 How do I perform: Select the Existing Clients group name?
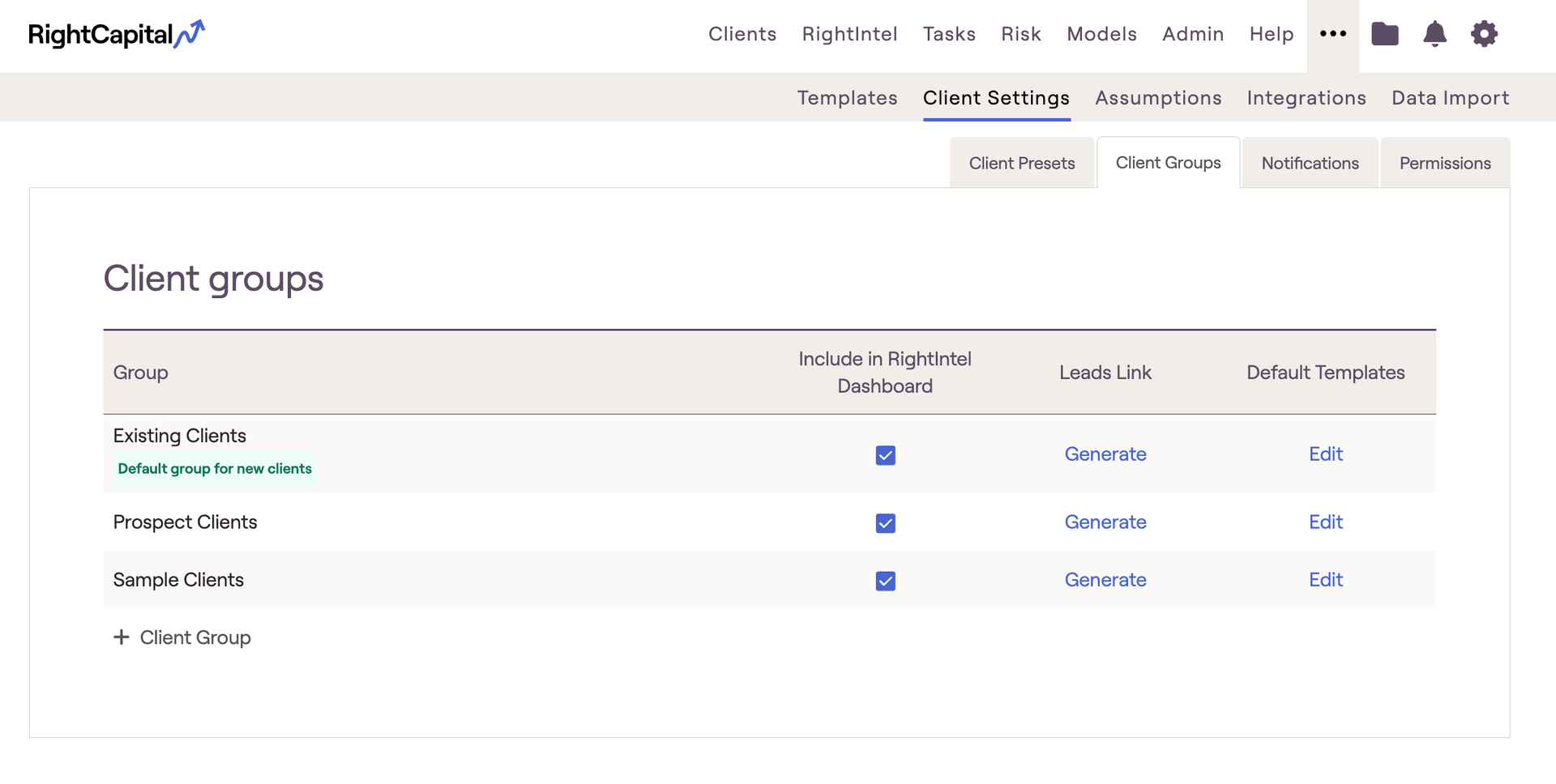179,436
